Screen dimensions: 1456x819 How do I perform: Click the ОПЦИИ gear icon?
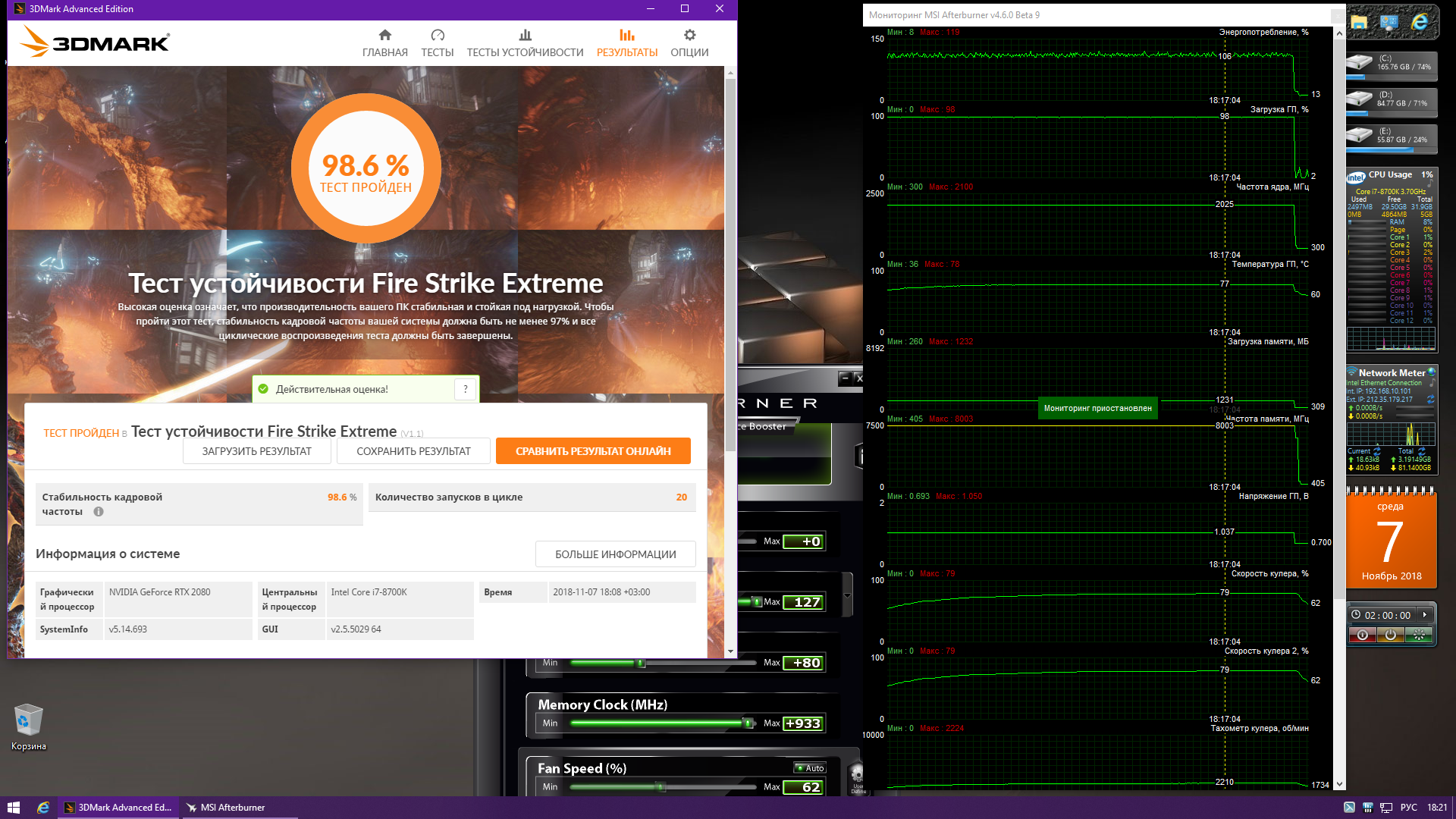point(689,35)
